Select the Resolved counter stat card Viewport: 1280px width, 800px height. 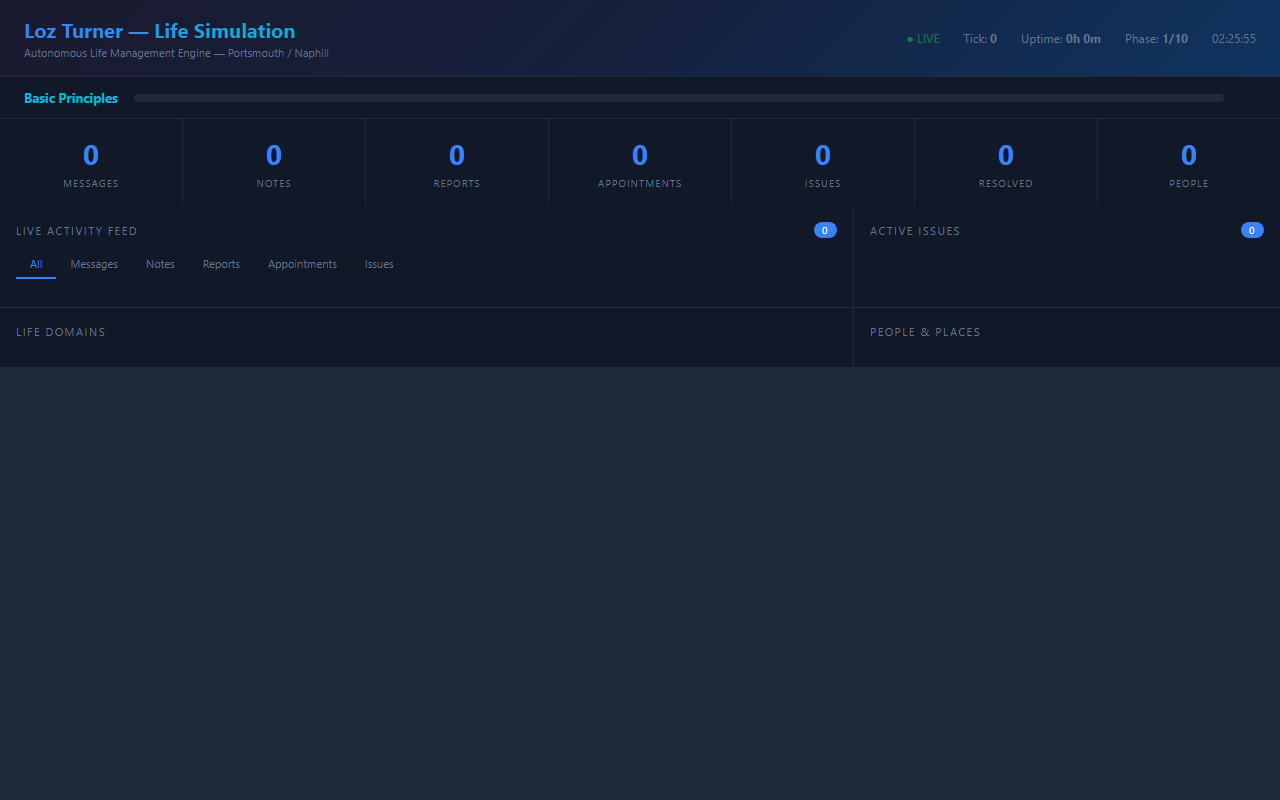[x=1005, y=164]
